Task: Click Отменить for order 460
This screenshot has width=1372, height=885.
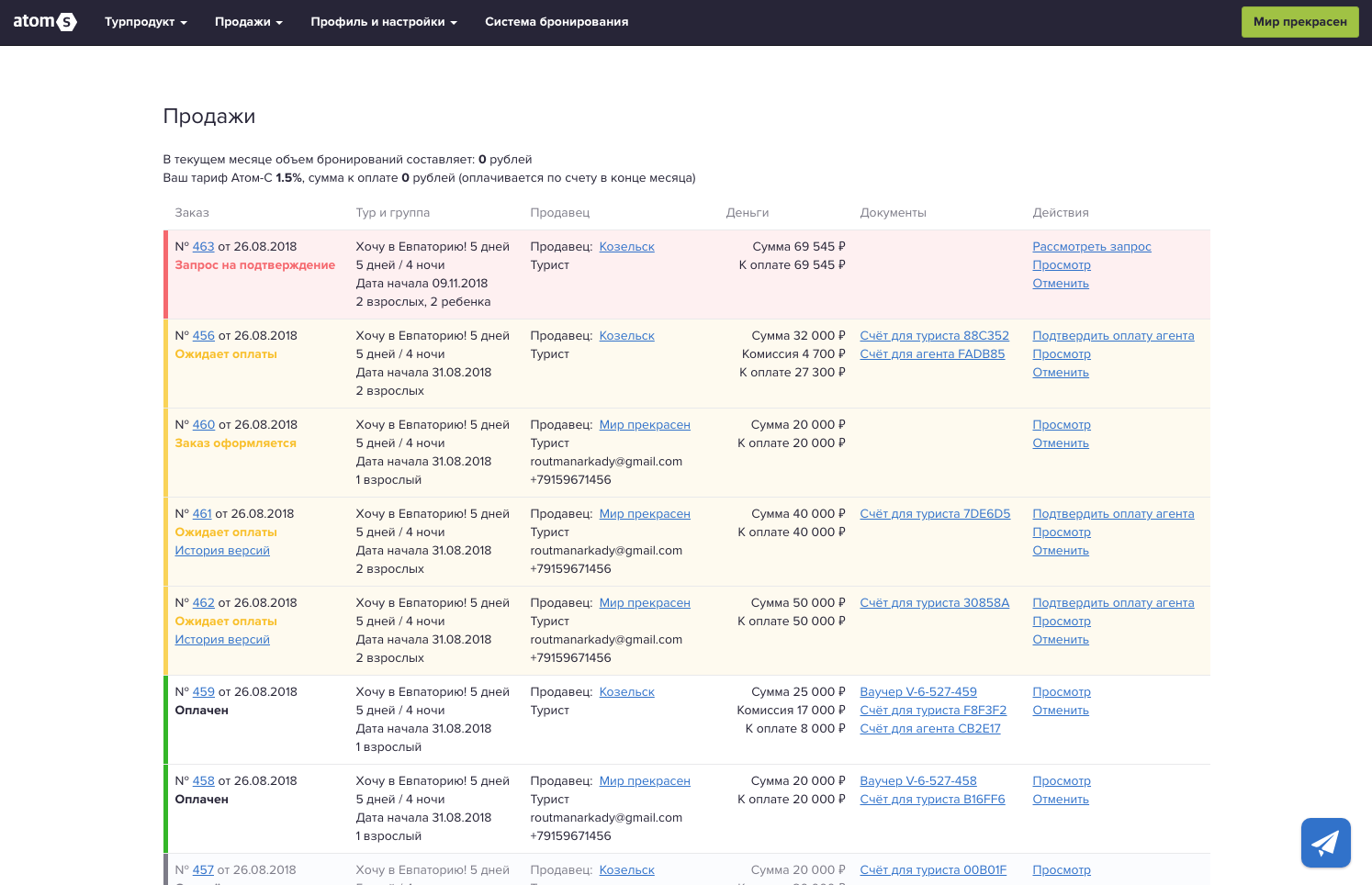Action: pos(1061,443)
